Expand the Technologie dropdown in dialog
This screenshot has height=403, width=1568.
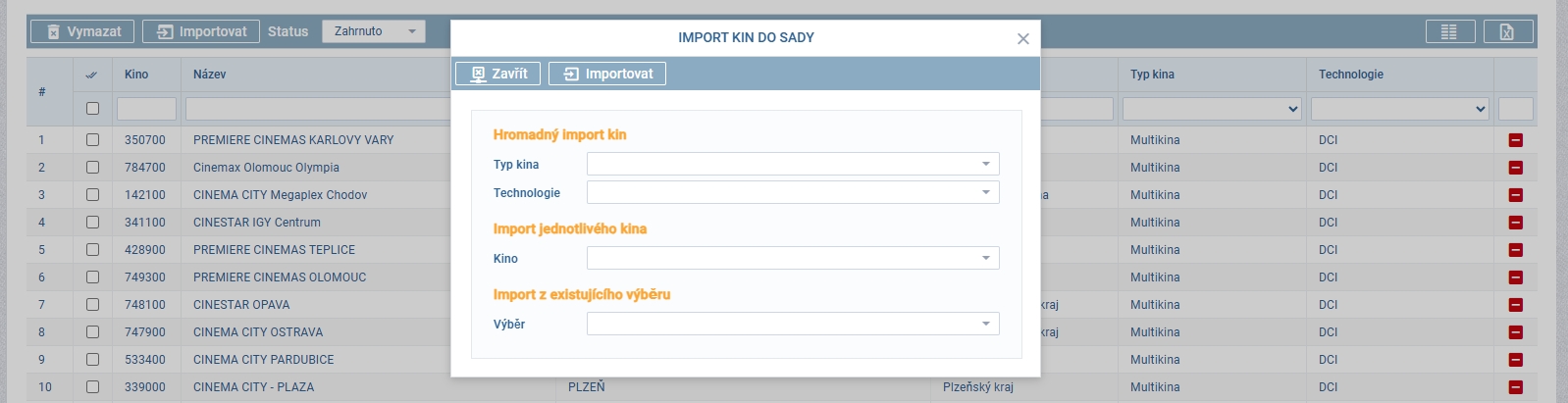pyautogui.click(x=792, y=192)
